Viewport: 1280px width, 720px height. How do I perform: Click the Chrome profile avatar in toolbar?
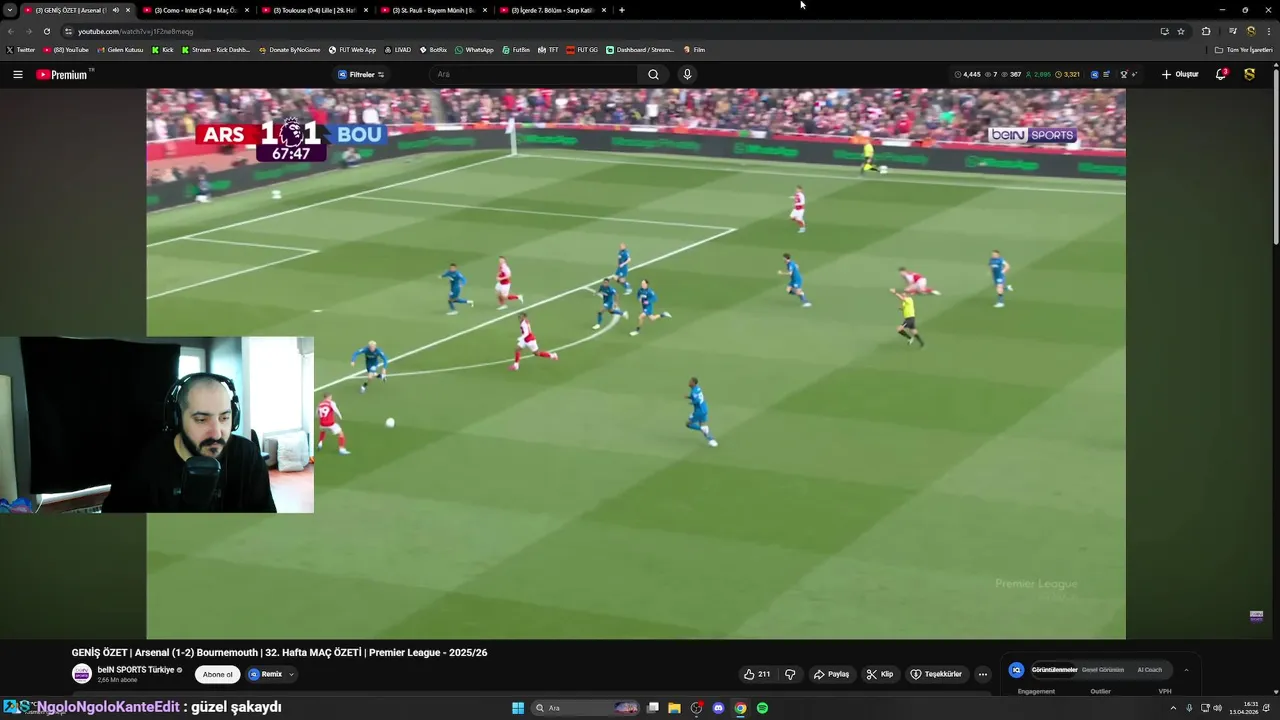pyautogui.click(x=1251, y=31)
